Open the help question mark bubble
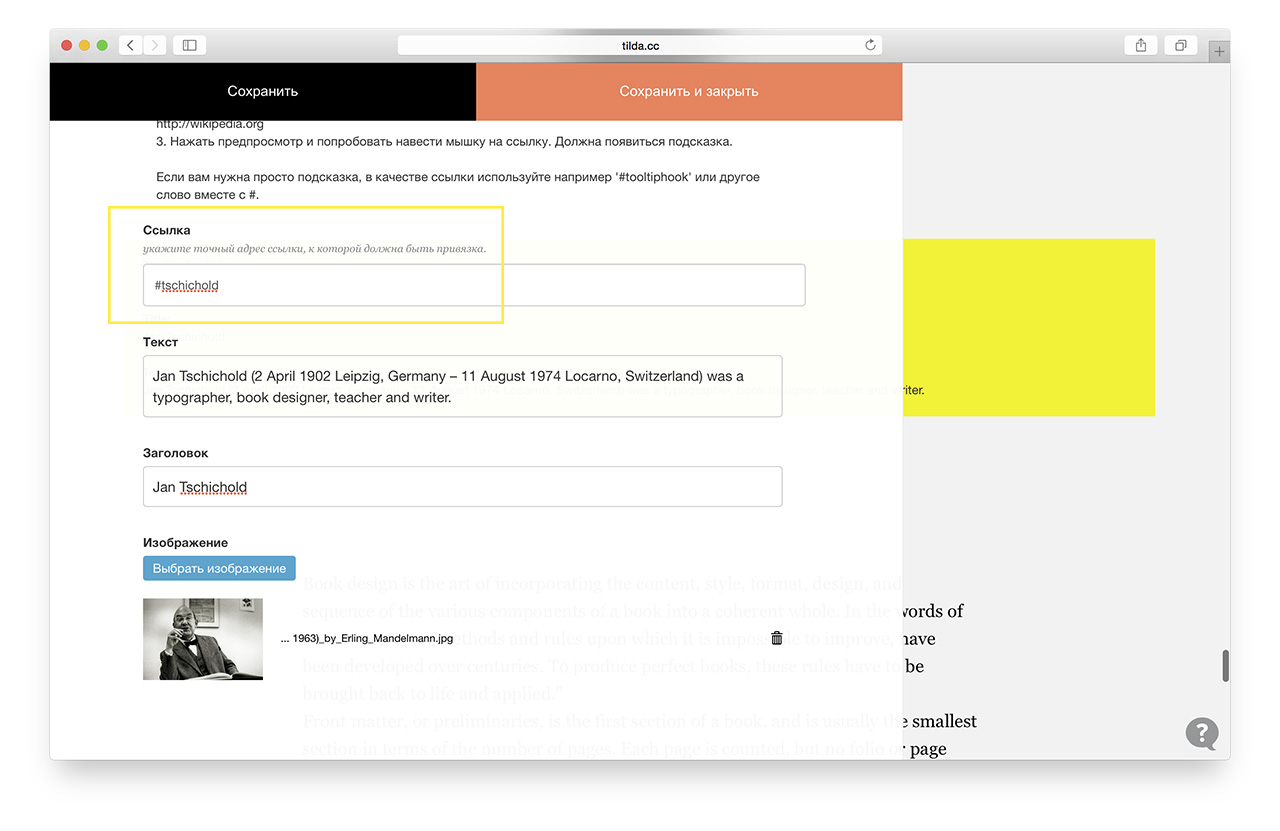This screenshot has height=831, width=1280. click(x=1203, y=733)
